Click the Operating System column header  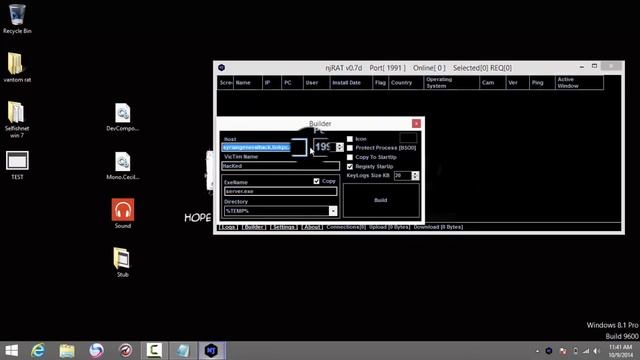coord(451,83)
